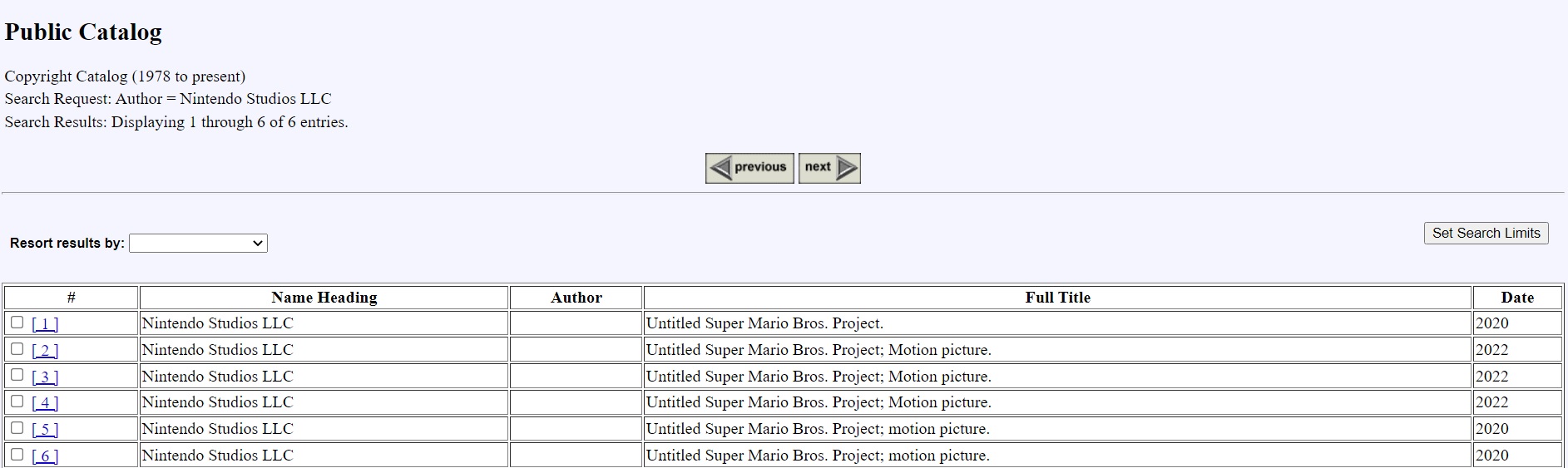Click the previous page arrow button
The width and height of the screenshot is (1568, 468).
pyautogui.click(x=749, y=168)
